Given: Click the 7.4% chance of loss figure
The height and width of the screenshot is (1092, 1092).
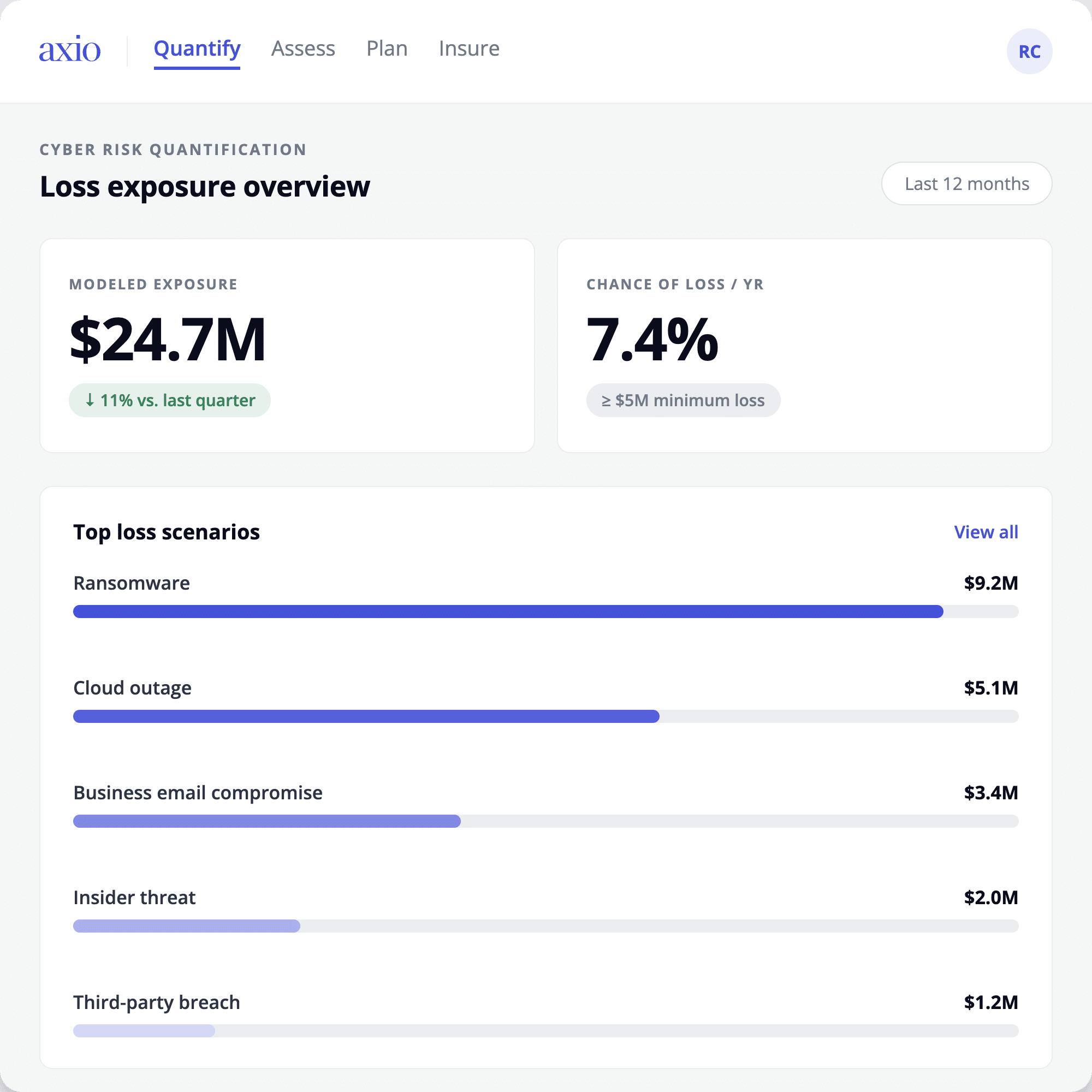Looking at the screenshot, I should (652, 339).
